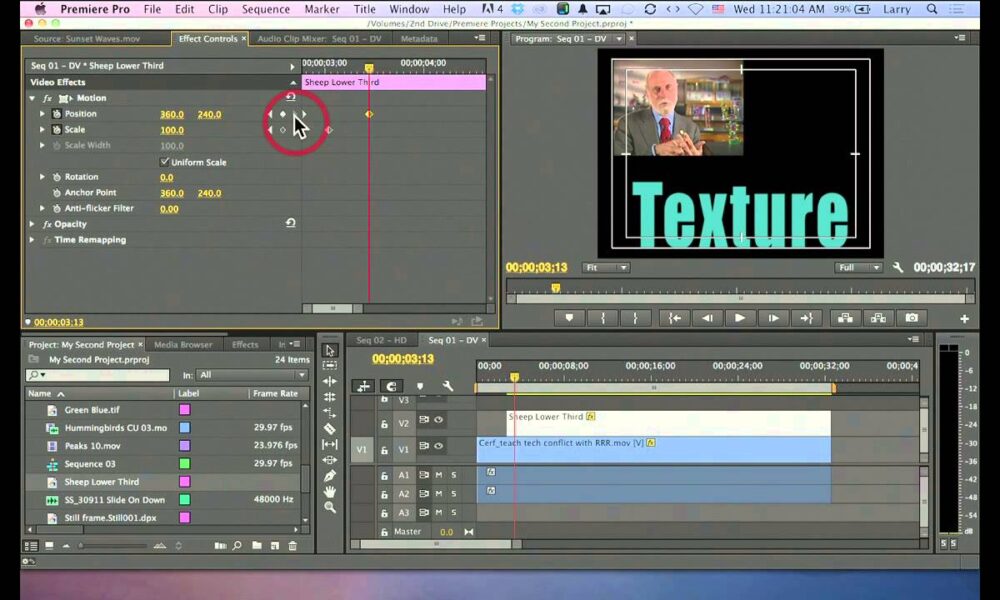Delete selected item with project trash icon
This screenshot has height=600, width=1000.
point(293,546)
